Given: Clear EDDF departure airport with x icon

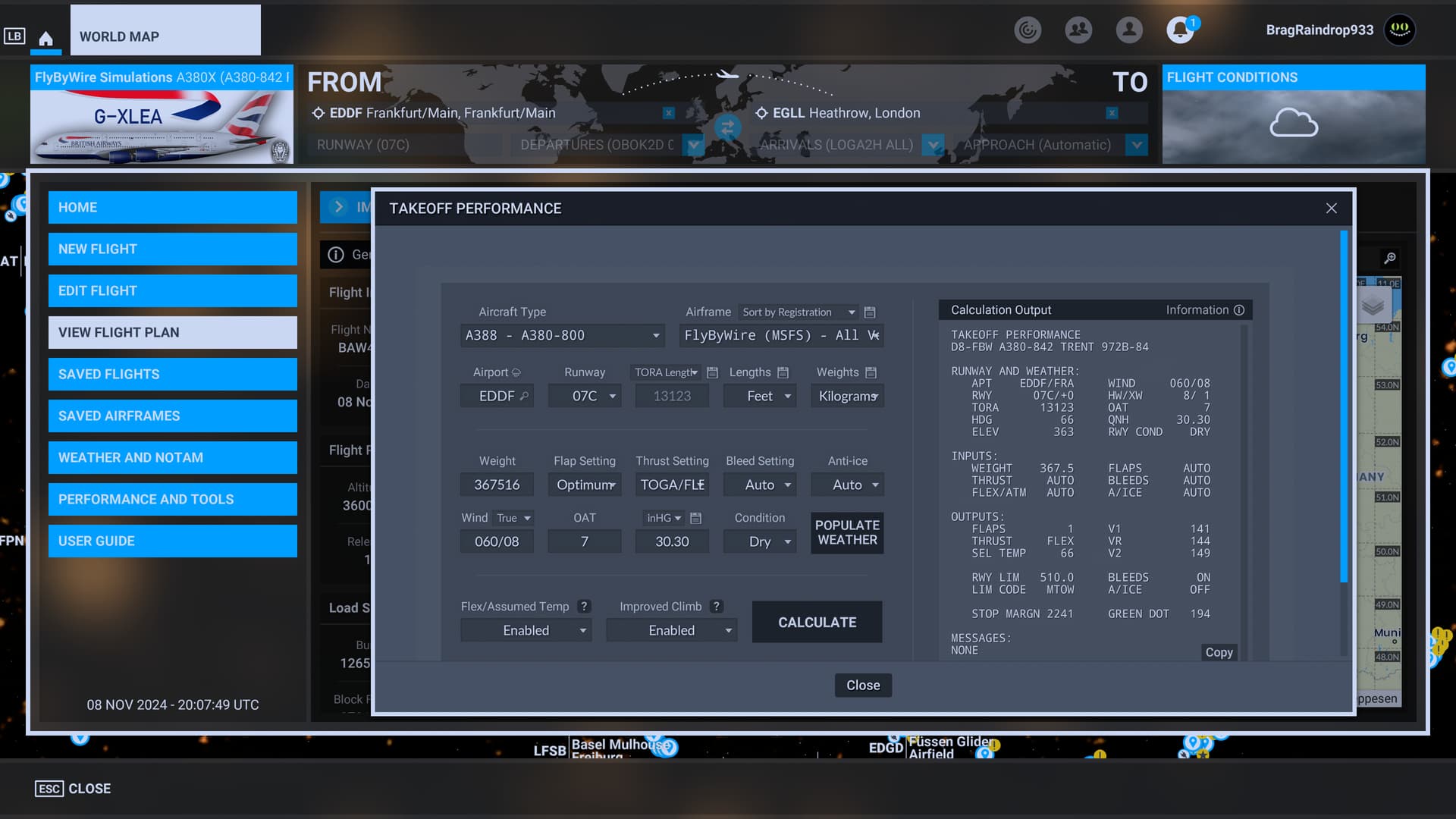Looking at the screenshot, I should pyautogui.click(x=668, y=113).
